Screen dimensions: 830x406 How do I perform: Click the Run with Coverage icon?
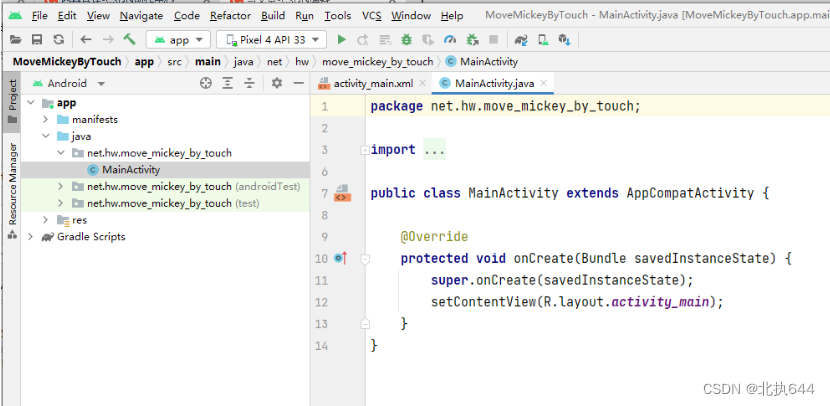(428, 39)
